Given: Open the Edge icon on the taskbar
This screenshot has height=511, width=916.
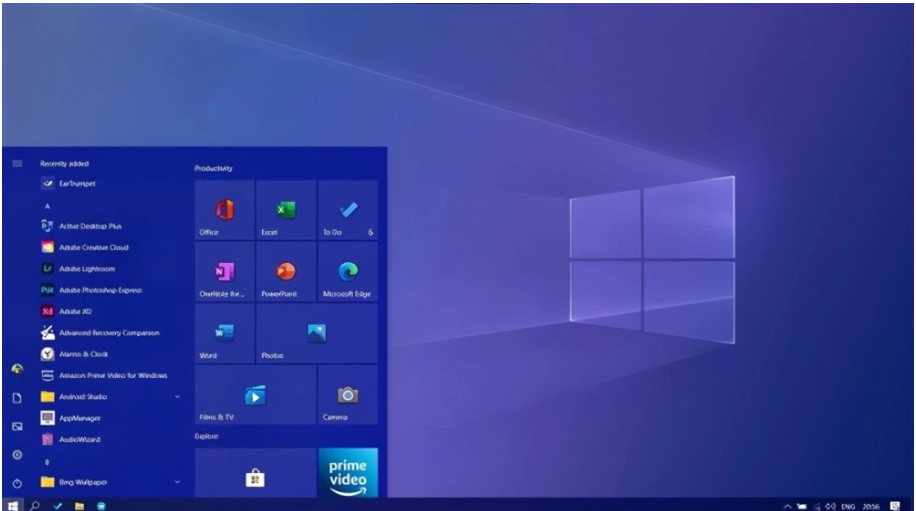Looking at the screenshot, I should [101, 506].
